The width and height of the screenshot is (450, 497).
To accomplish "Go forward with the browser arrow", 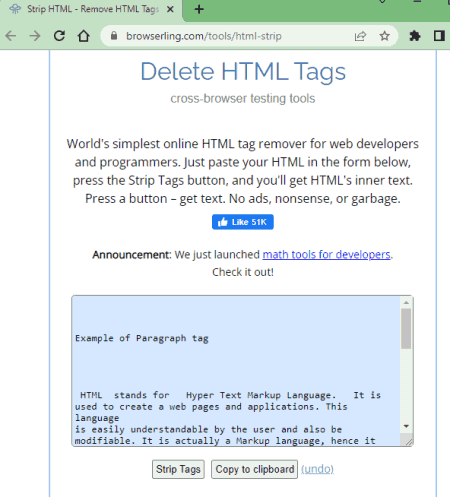I will click(x=35, y=36).
